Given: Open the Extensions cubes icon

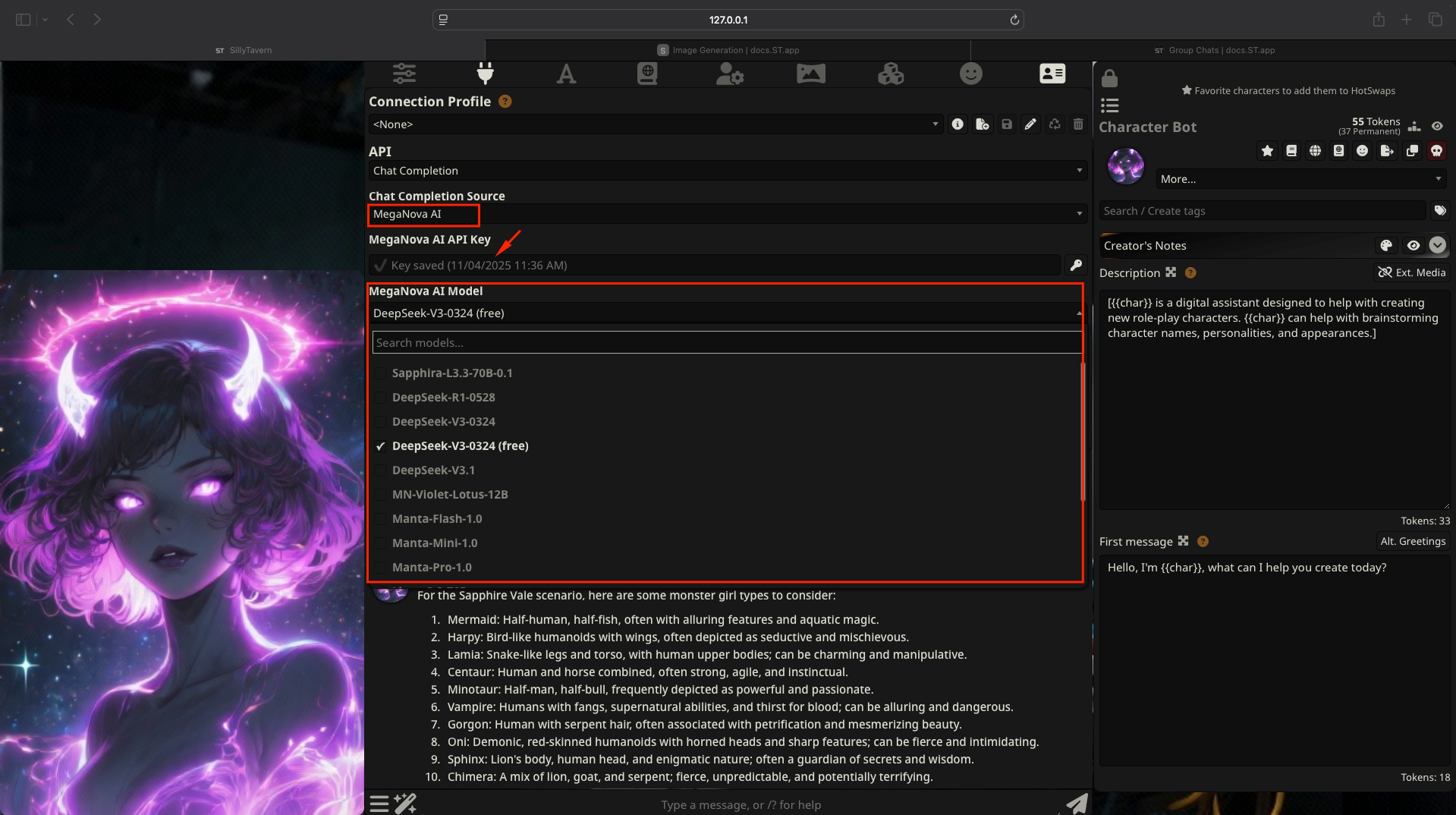Looking at the screenshot, I should 890,74.
